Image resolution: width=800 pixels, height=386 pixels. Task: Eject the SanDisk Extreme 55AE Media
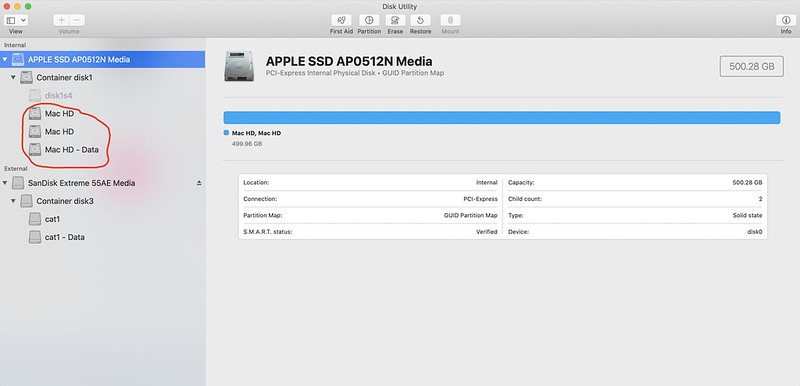click(x=199, y=183)
